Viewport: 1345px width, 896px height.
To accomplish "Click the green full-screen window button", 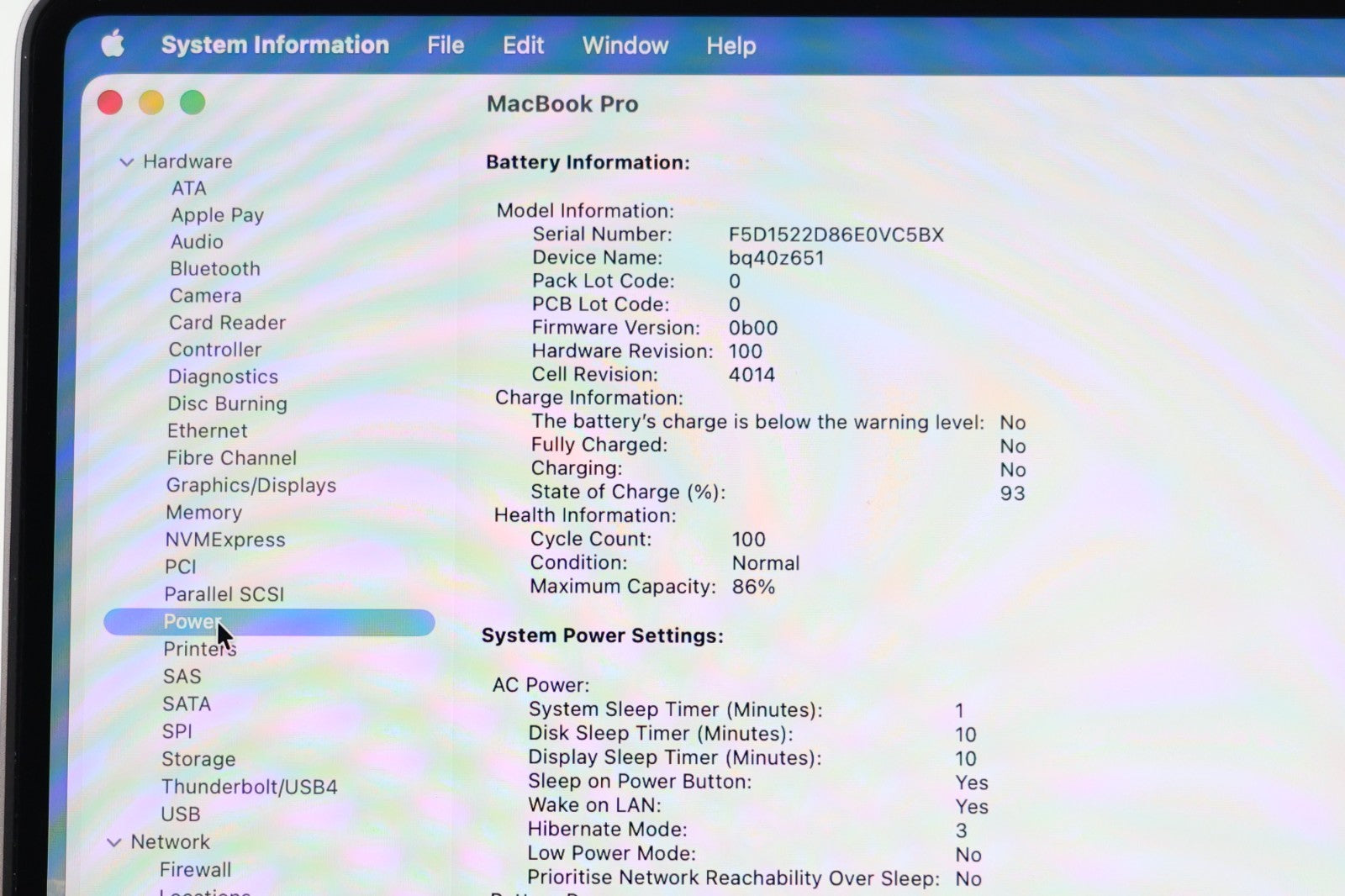I will click(193, 103).
